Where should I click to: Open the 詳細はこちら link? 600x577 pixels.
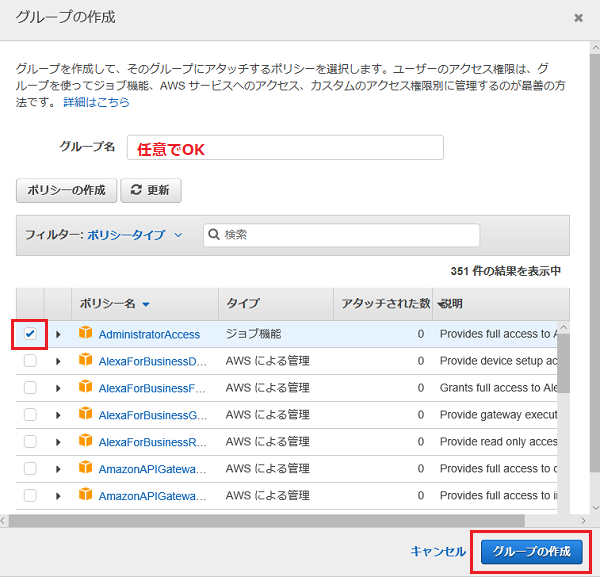96,102
